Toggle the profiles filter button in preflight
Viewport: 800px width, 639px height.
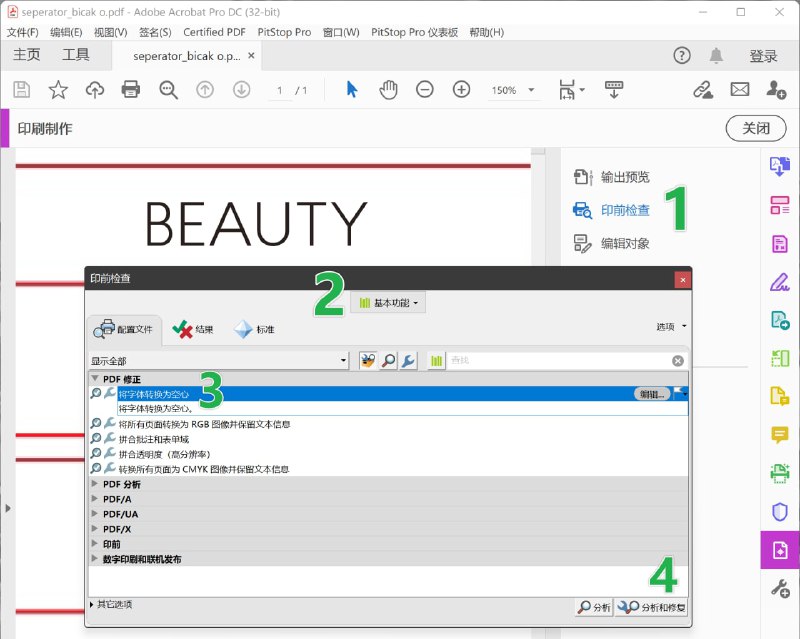pyautogui.click(x=368, y=360)
